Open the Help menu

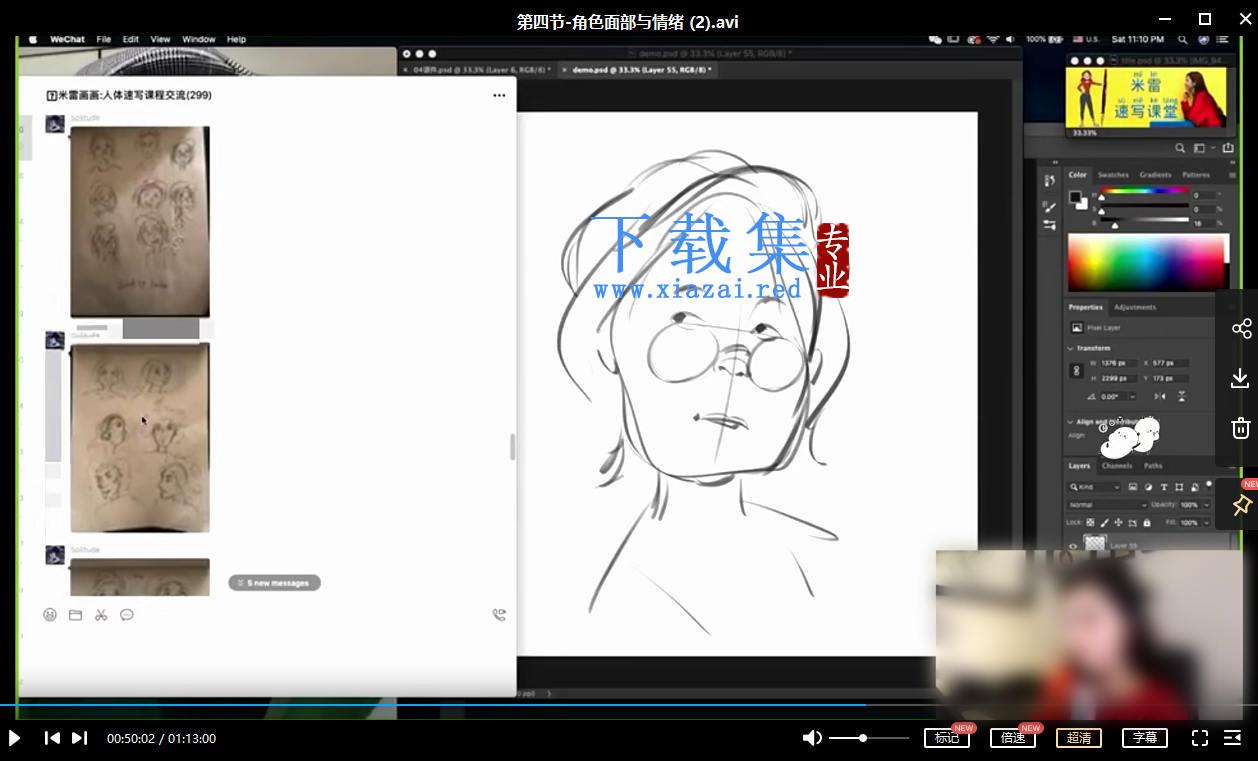click(236, 40)
